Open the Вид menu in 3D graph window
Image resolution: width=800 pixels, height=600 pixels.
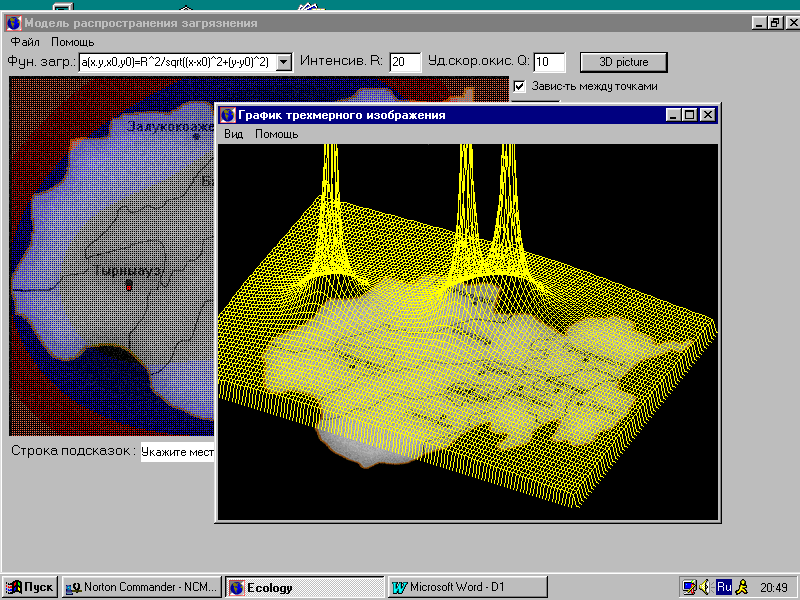[233, 134]
